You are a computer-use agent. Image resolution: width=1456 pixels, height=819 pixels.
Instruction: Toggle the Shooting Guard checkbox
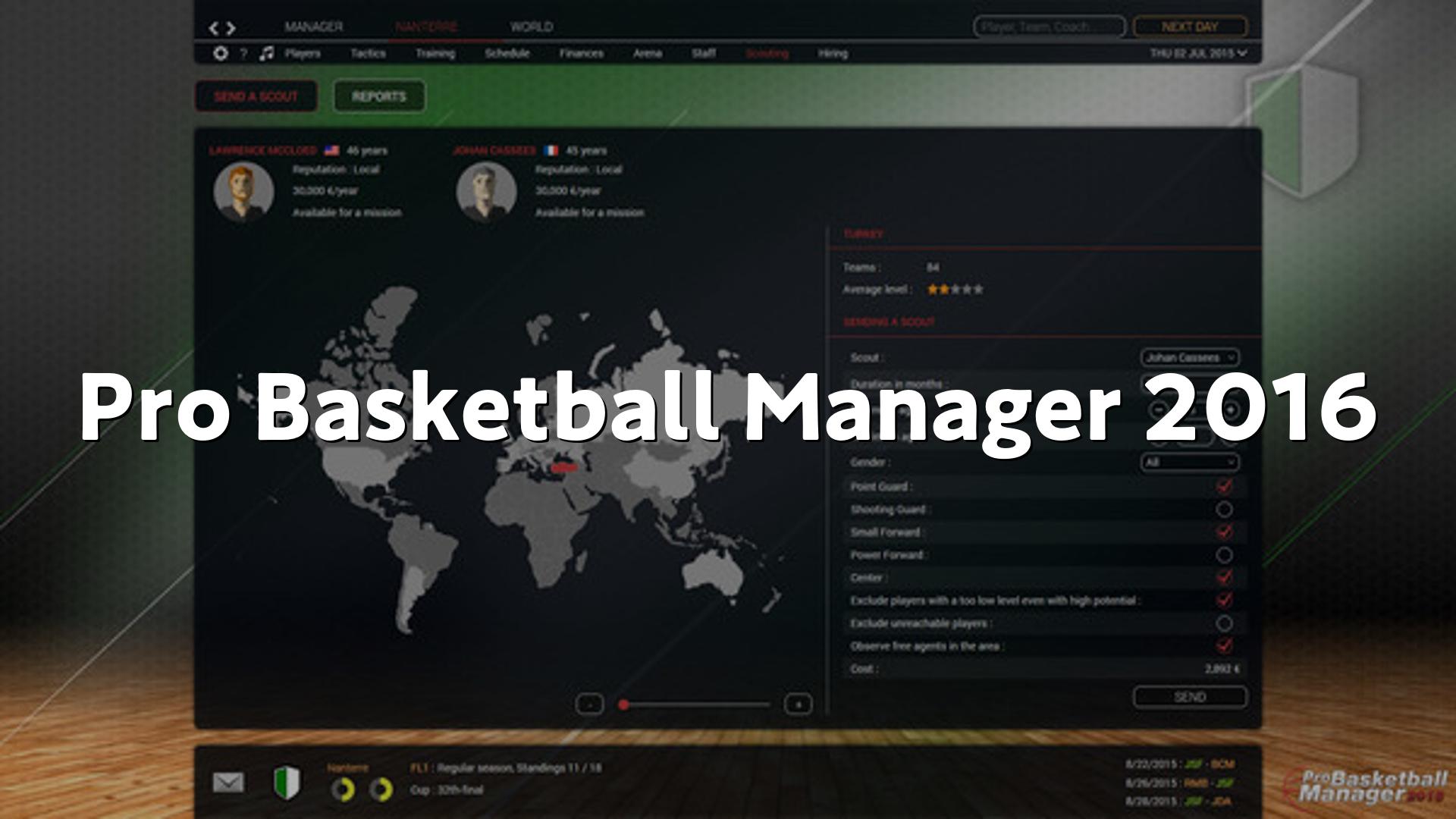tap(1223, 509)
